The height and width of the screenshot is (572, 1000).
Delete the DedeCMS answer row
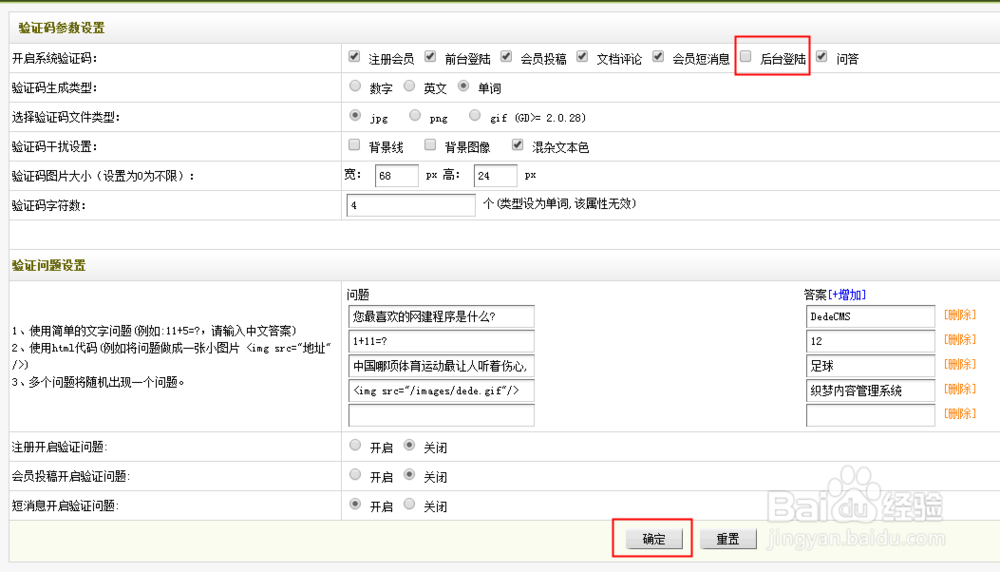pyautogui.click(x=960, y=315)
